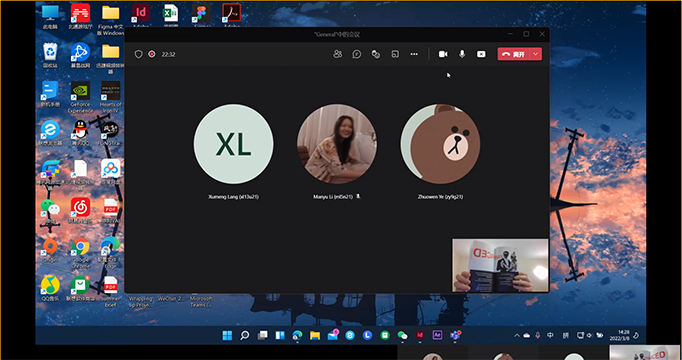Open the meeting chat icon
The height and width of the screenshot is (360, 682).
pos(357,54)
